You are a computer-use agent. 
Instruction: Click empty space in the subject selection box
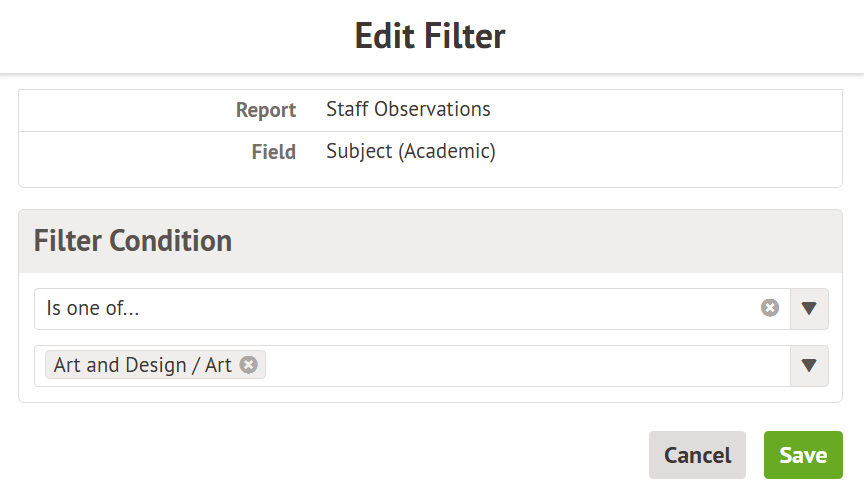[520, 366]
